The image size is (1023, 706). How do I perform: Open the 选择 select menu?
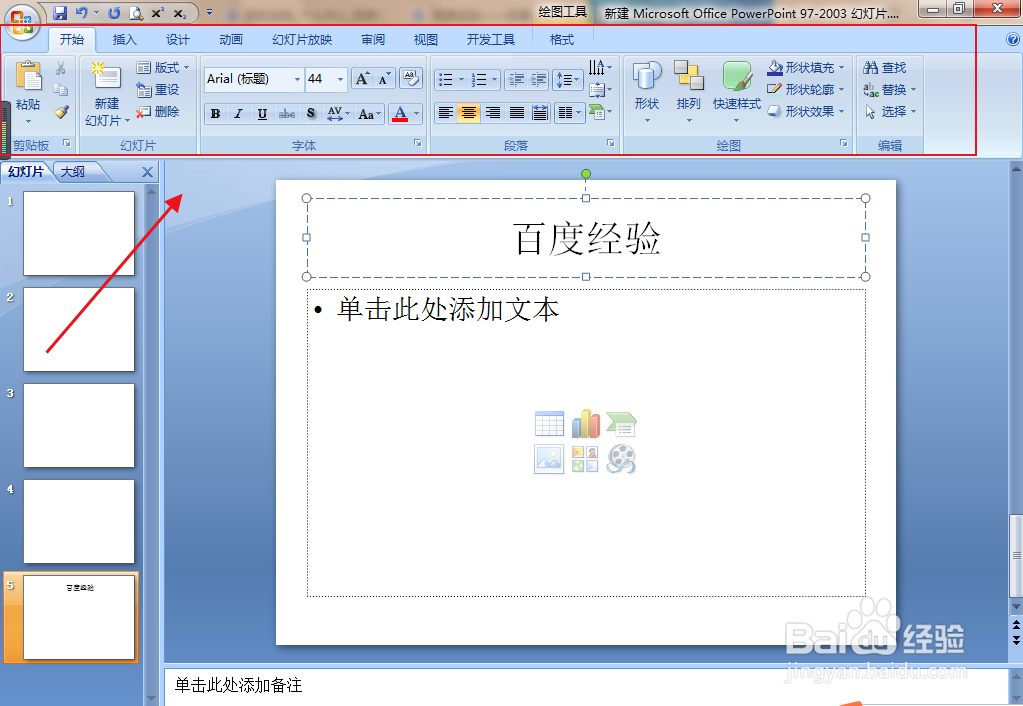[x=891, y=112]
